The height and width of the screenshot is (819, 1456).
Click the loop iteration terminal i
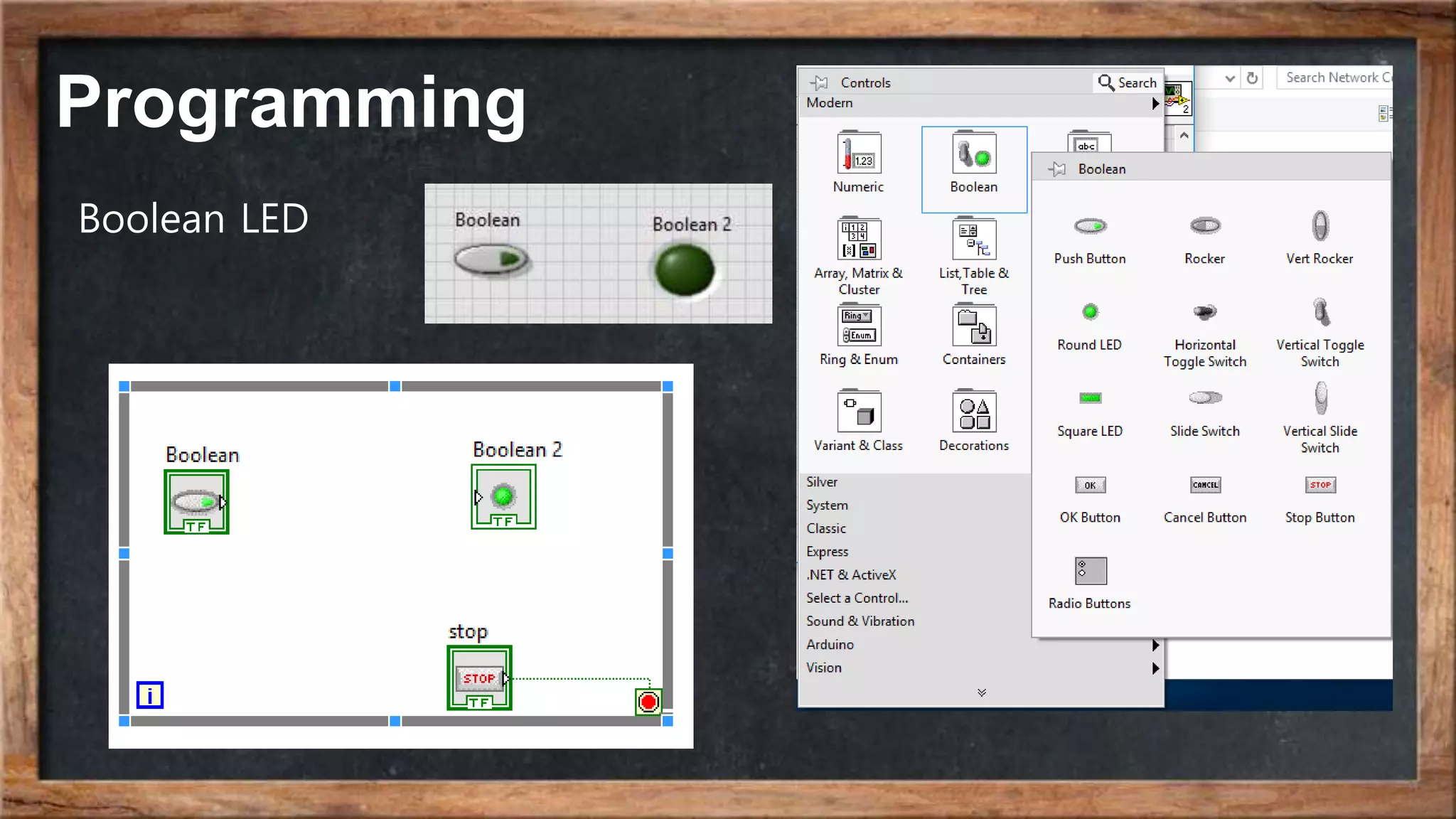tap(149, 695)
